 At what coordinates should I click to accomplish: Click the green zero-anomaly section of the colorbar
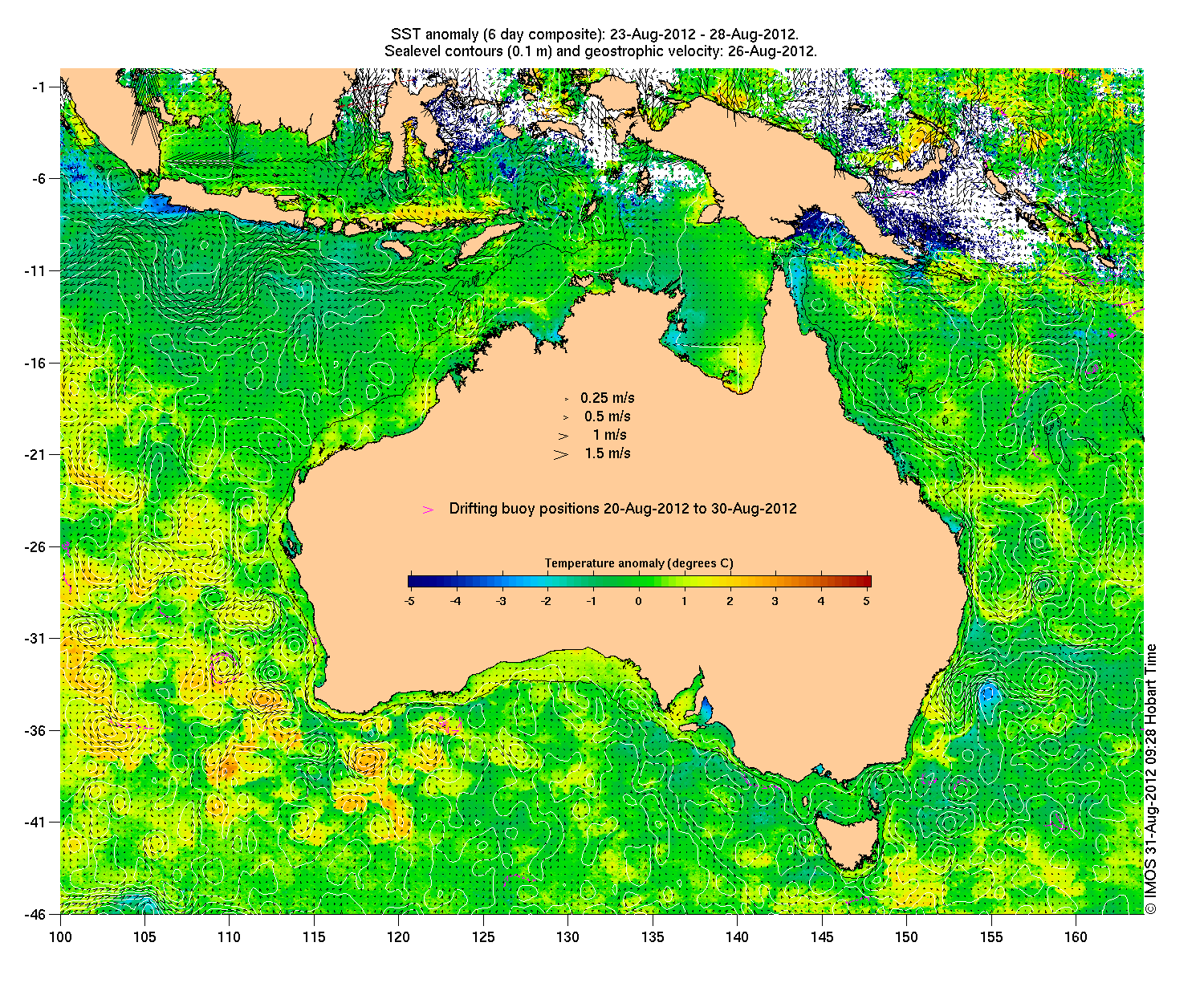coord(639,582)
